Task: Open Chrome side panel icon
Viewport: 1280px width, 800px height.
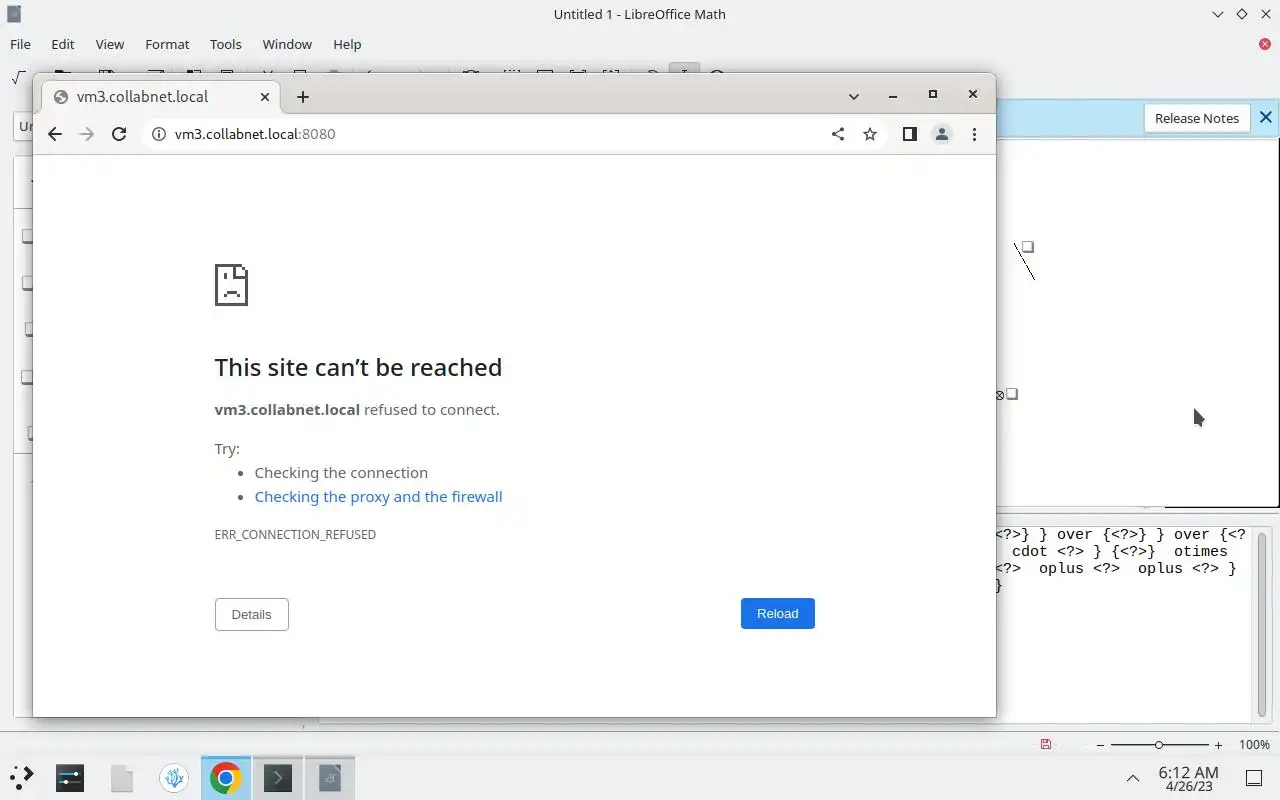Action: pyautogui.click(x=909, y=134)
